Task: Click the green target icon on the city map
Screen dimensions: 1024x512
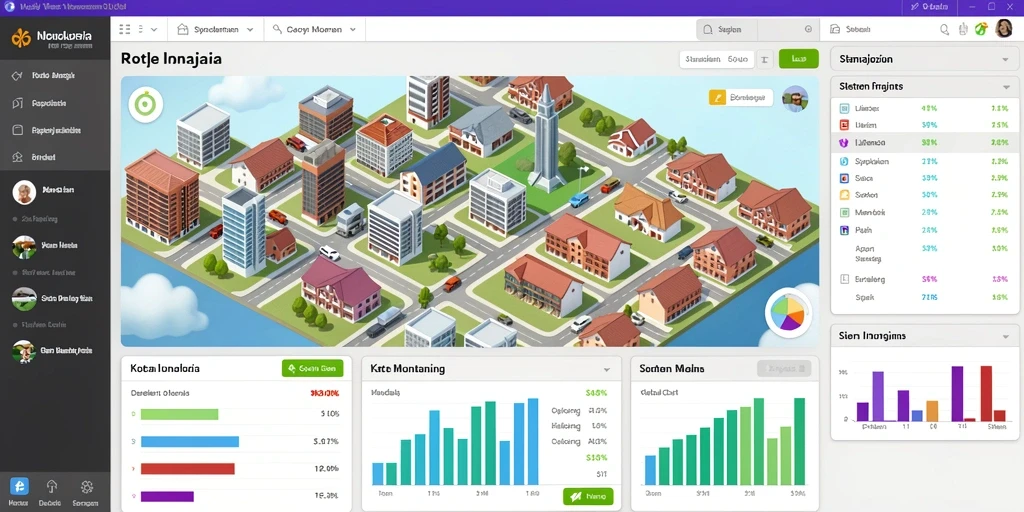Action: click(146, 105)
